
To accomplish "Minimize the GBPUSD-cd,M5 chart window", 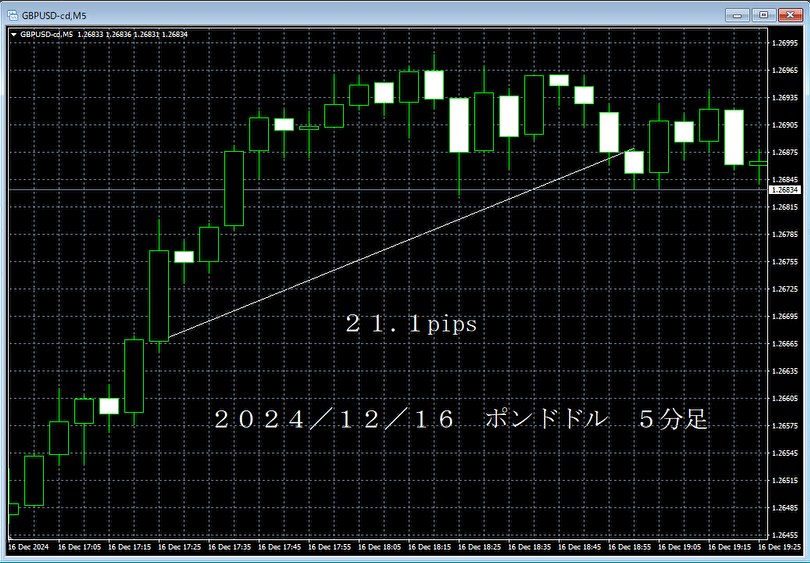I will (x=737, y=15).
